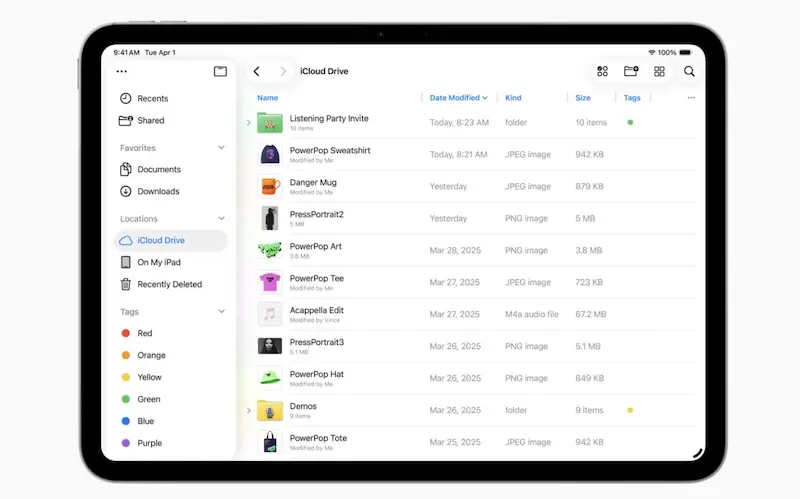Select iCloud Drive location
800x499 pixels.
tap(171, 240)
